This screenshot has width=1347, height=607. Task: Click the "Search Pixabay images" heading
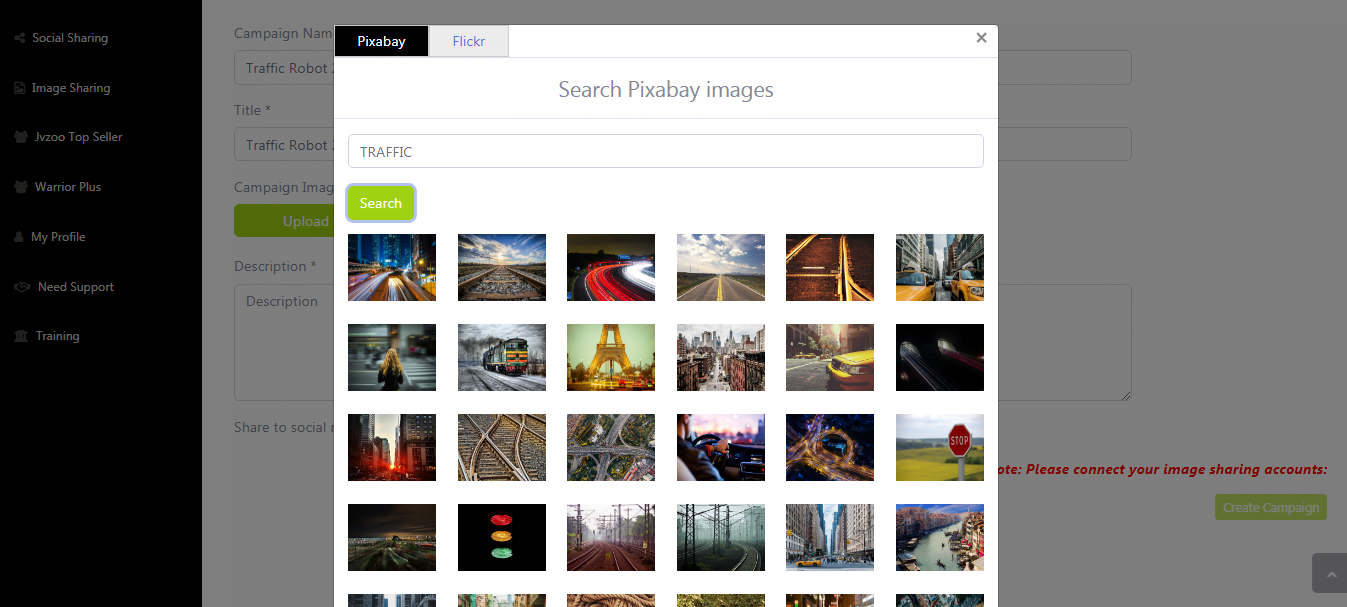point(666,90)
